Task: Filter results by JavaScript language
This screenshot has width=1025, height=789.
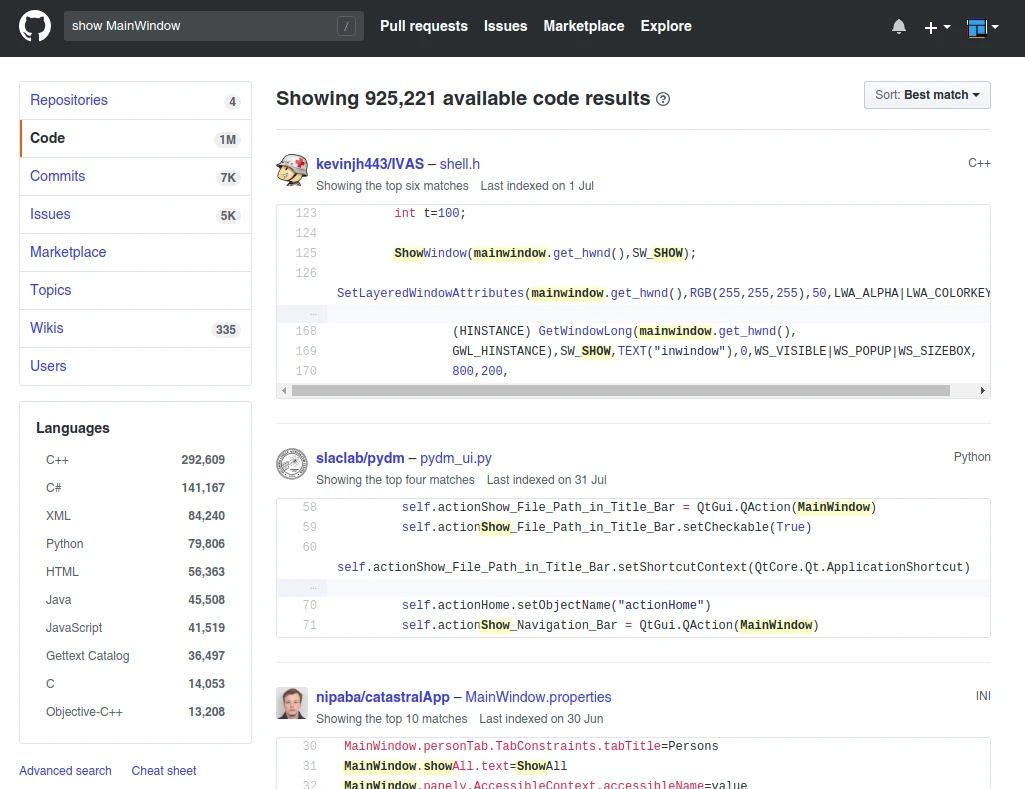Action: coord(135,628)
